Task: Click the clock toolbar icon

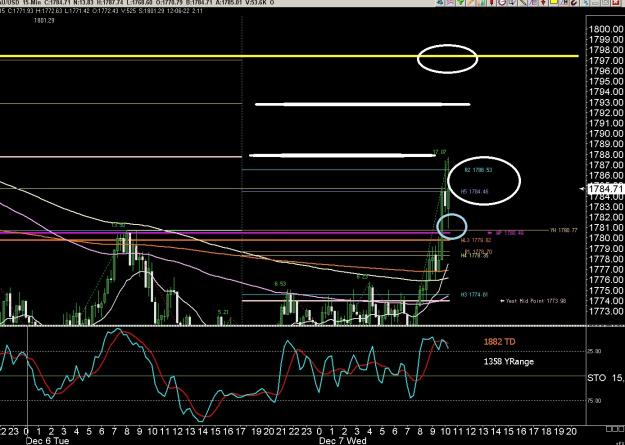Action: pyautogui.click(x=502, y=2)
